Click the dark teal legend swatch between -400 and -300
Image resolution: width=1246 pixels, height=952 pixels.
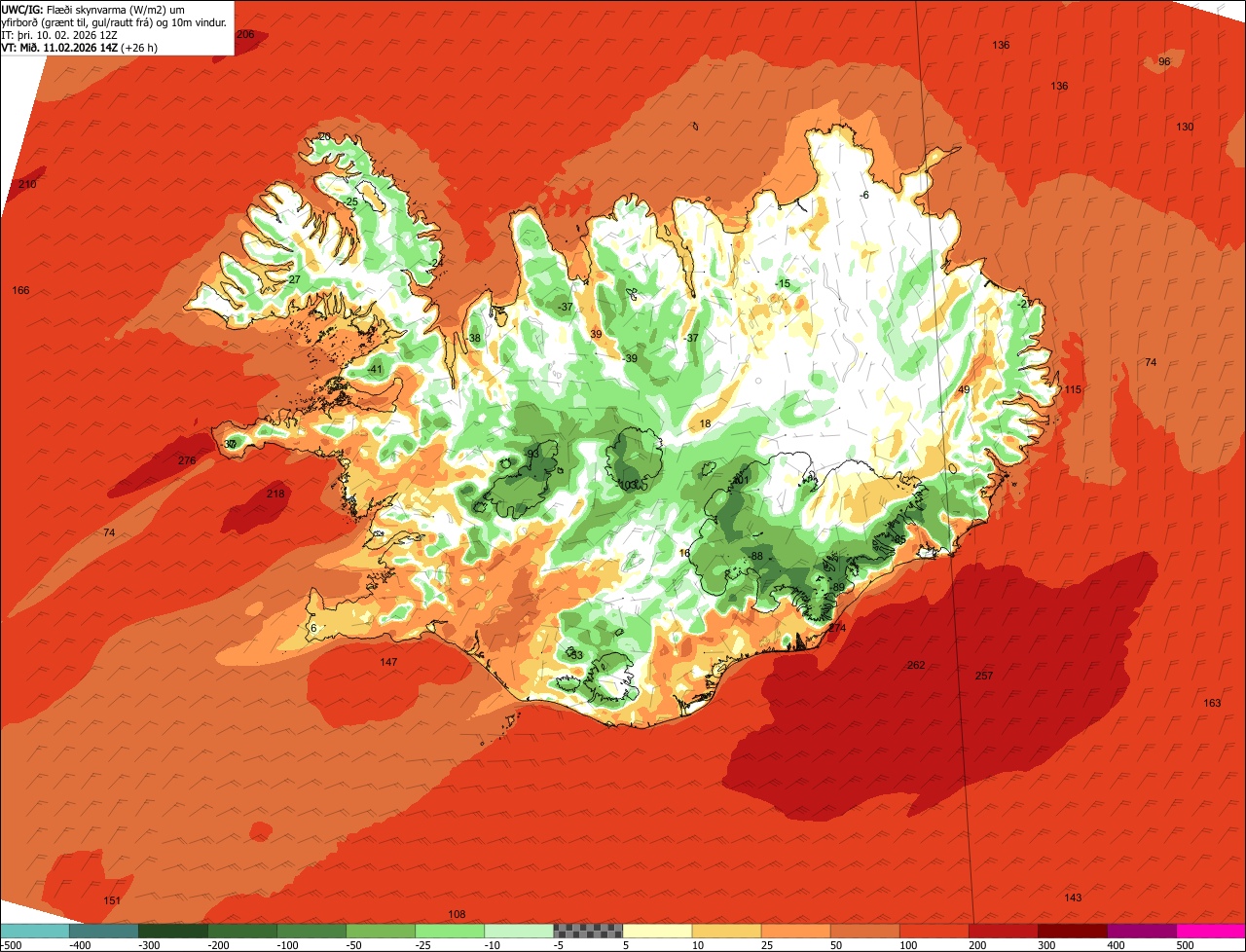pyautogui.click(x=104, y=931)
